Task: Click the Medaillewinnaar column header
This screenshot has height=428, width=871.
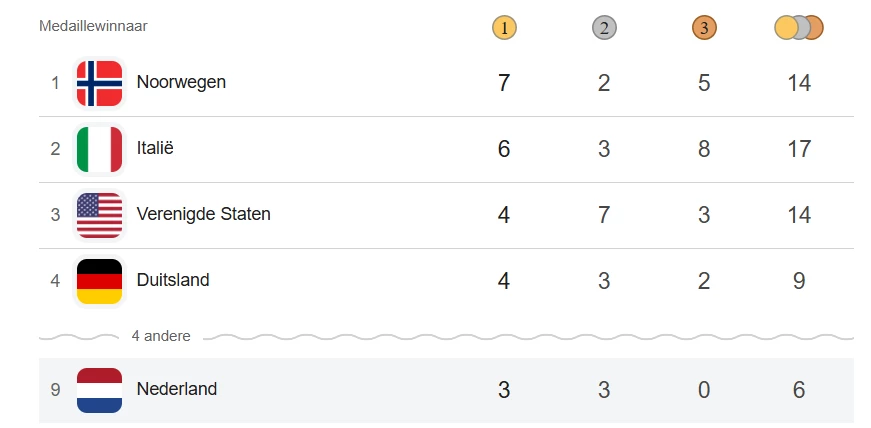Action: [x=93, y=26]
